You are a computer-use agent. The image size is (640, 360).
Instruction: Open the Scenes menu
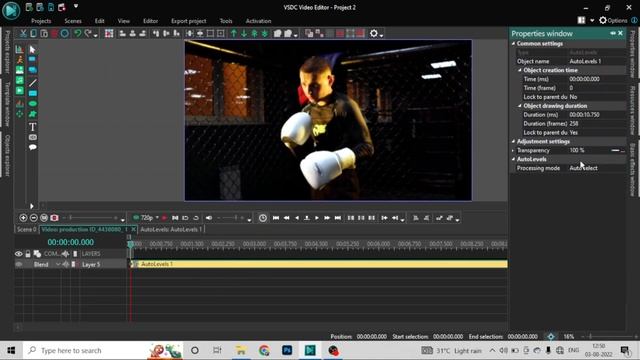click(73, 21)
